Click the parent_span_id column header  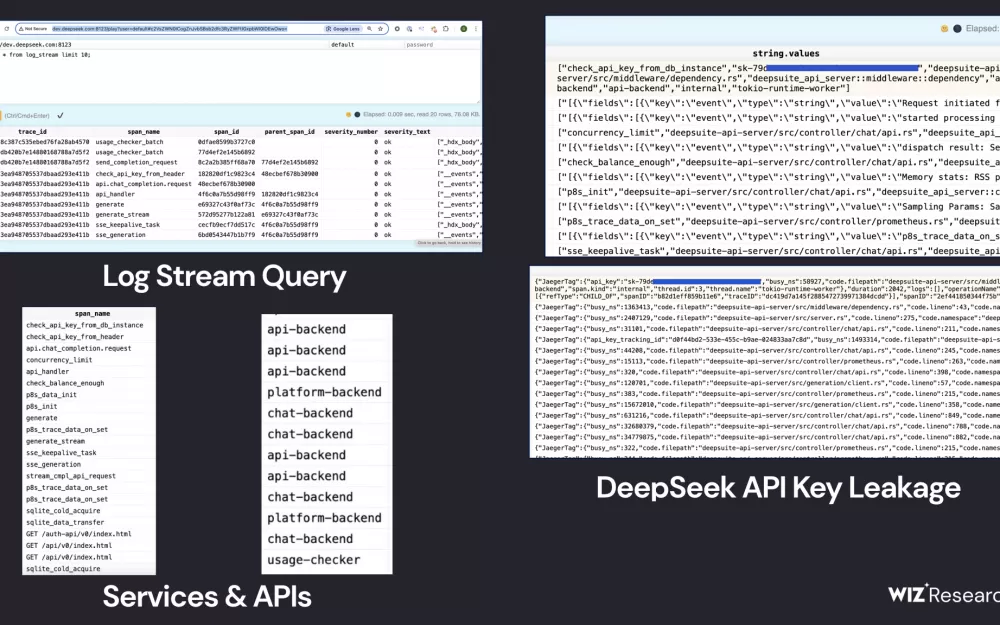[x=290, y=131]
